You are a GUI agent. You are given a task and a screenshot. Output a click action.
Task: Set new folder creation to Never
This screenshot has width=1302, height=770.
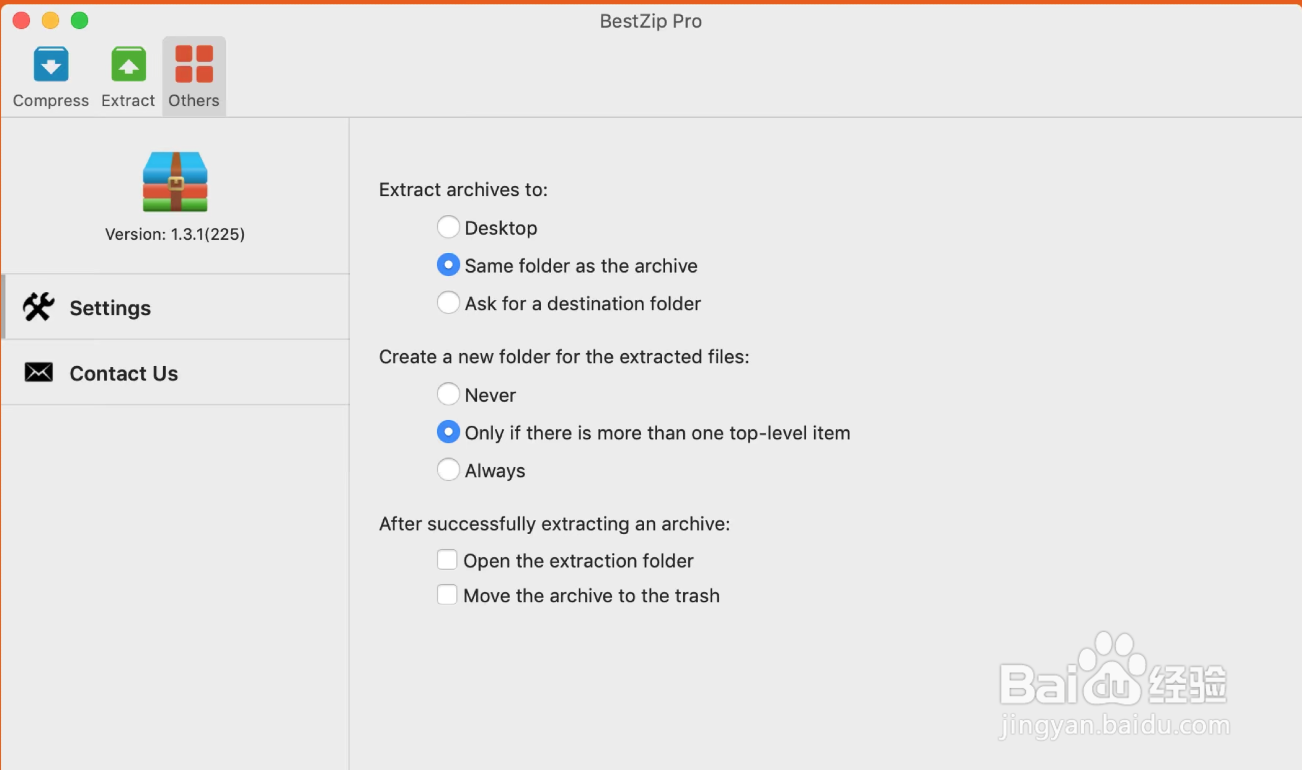[x=449, y=394]
